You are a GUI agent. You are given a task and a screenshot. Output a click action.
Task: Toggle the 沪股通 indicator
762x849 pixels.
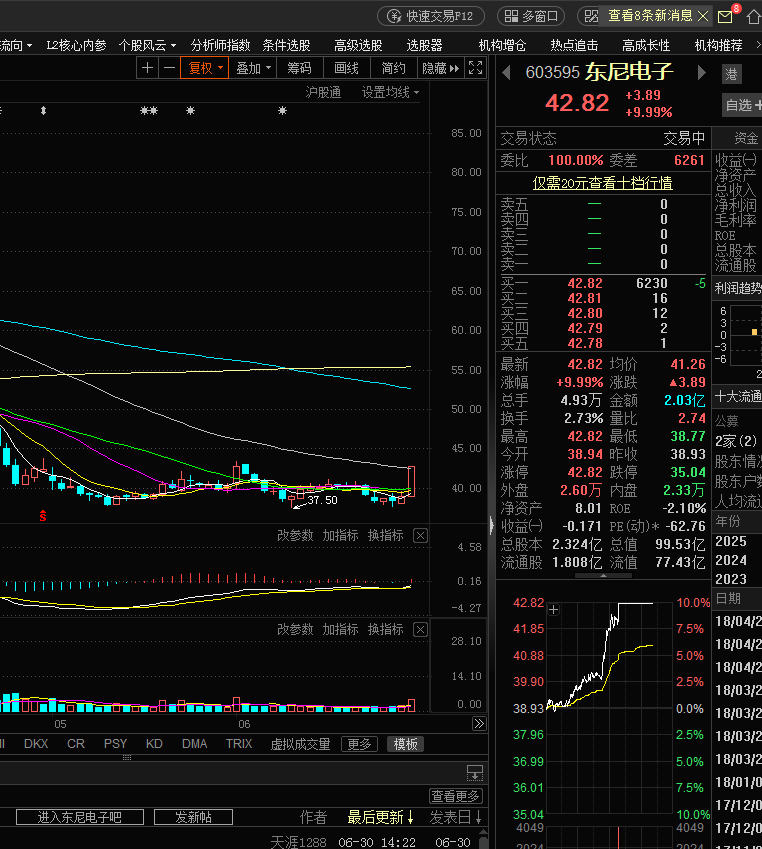(x=323, y=93)
